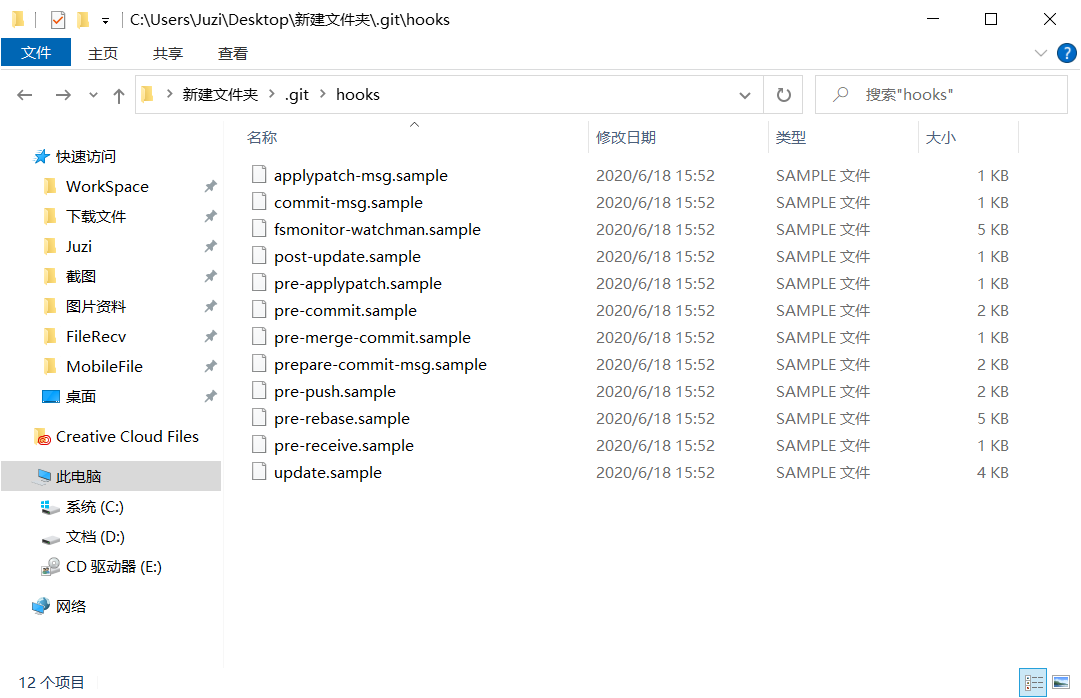
Task: Unpin 桌面 from quick access
Action: (x=210, y=396)
